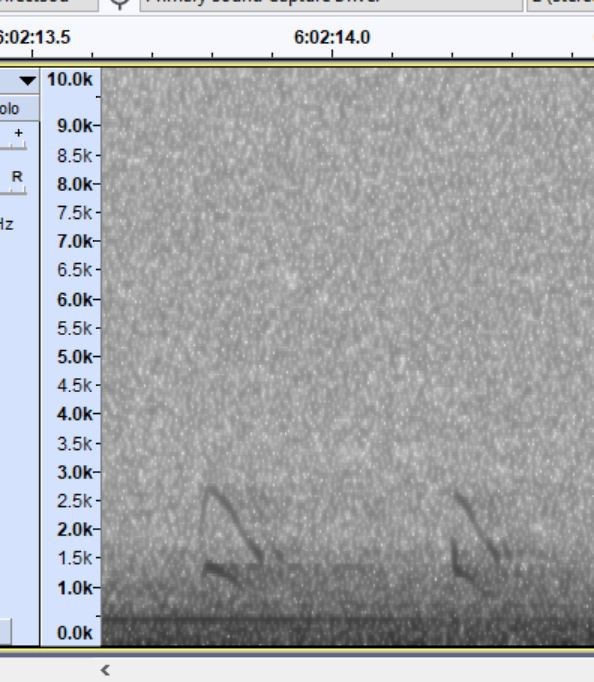Click the 7.5k frequency scale label
This screenshot has width=594, height=682.
(75, 213)
